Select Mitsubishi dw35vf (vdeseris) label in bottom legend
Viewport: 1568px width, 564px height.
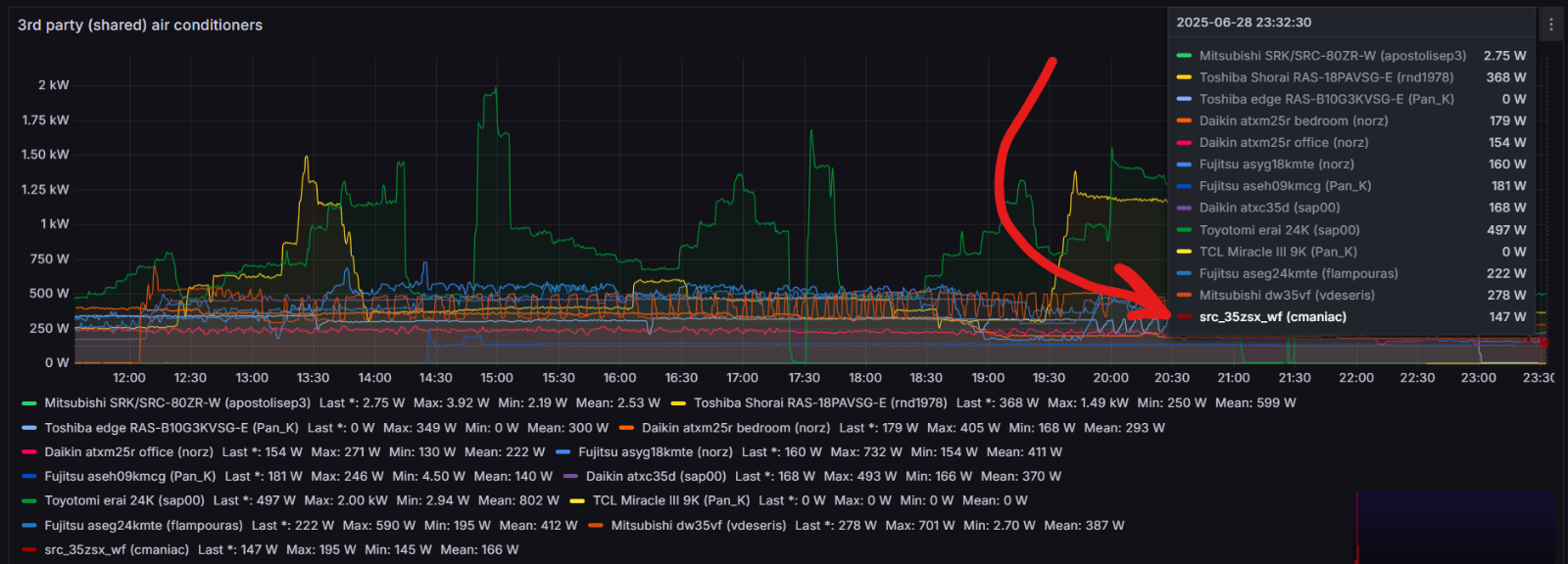699,526
